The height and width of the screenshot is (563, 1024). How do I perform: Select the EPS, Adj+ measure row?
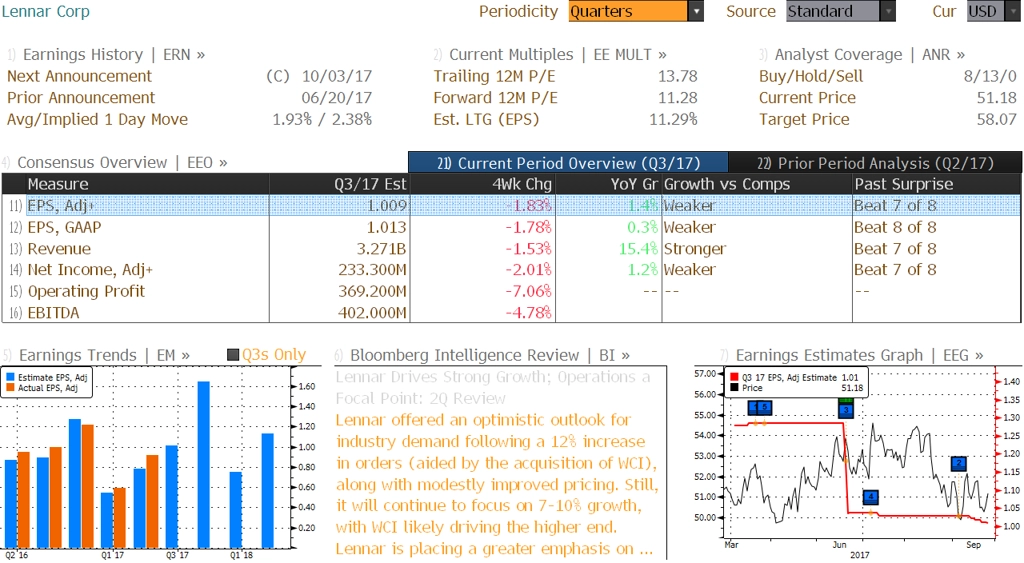511,206
